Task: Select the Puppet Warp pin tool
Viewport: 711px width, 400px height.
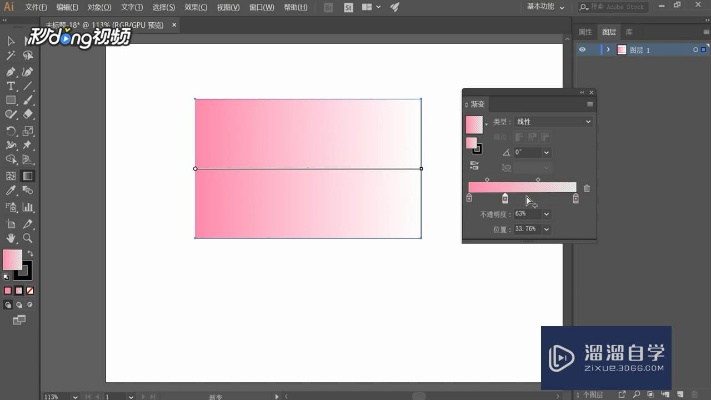Action: pyautogui.click(x=28, y=145)
